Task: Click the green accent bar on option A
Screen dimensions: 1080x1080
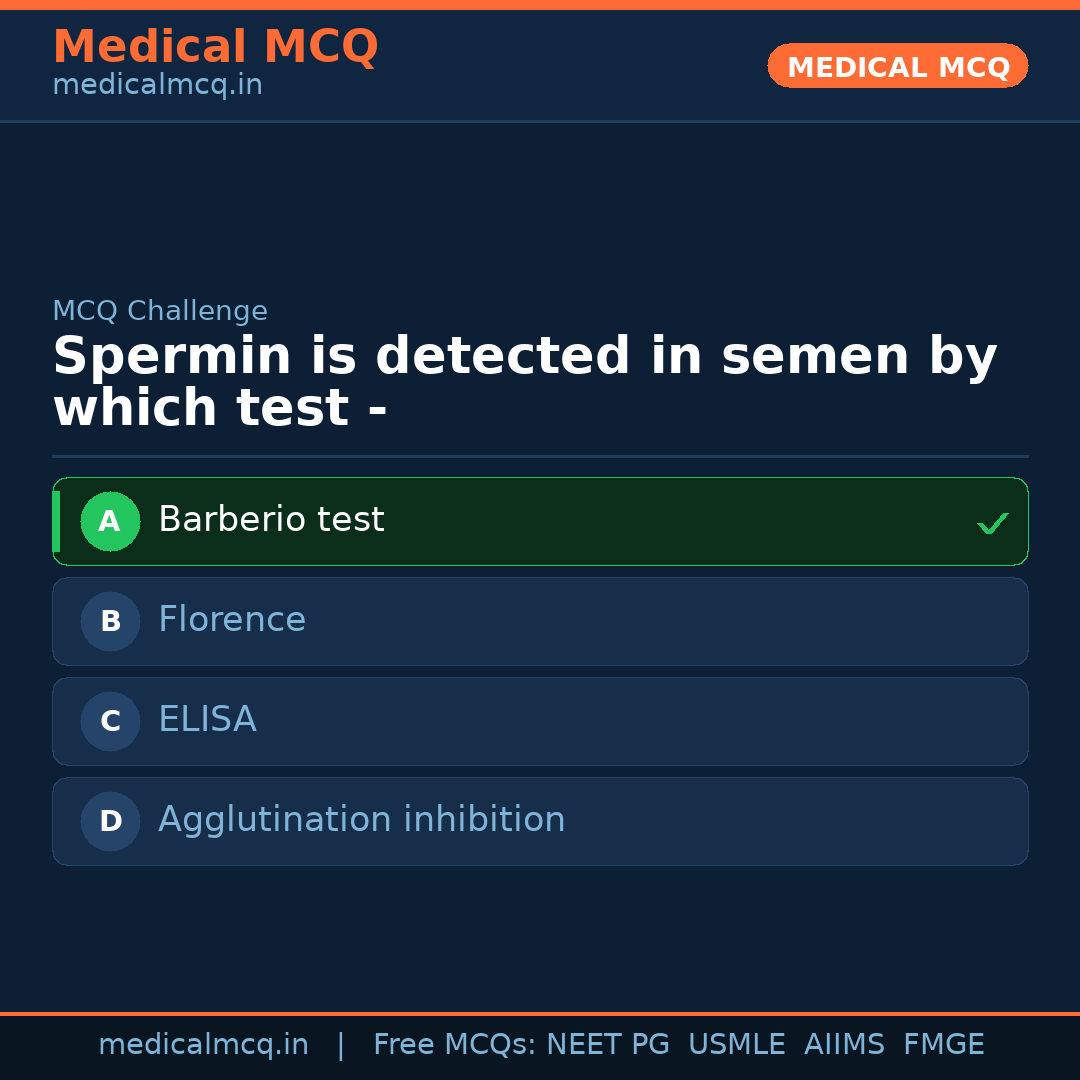Action: (56, 521)
